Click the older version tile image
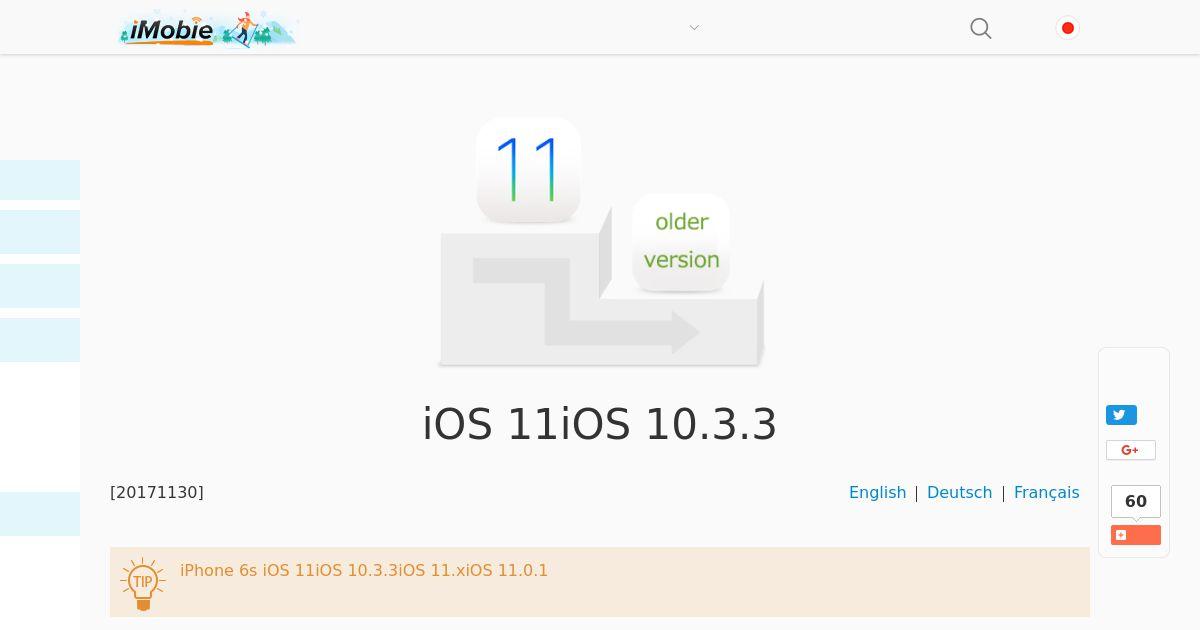1200x630 pixels. pyautogui.click(x=681, y=242)
